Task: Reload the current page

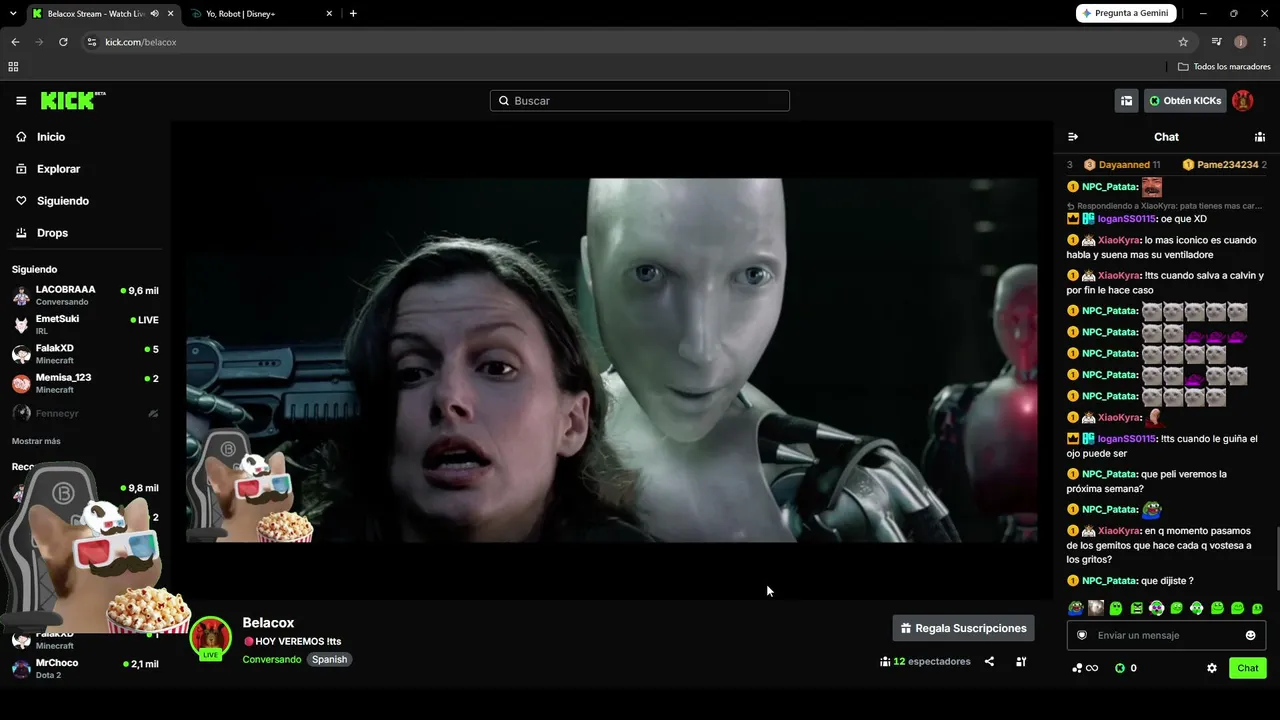Action: coord(63,42)
